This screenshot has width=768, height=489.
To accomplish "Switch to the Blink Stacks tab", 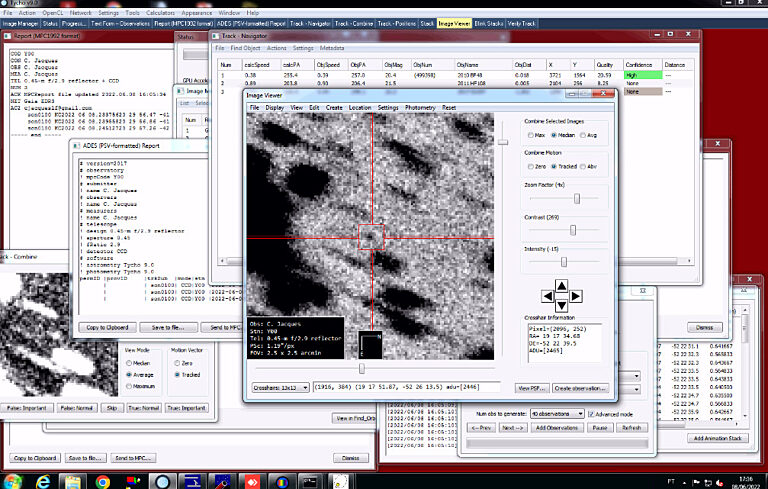I will point(488,24).
